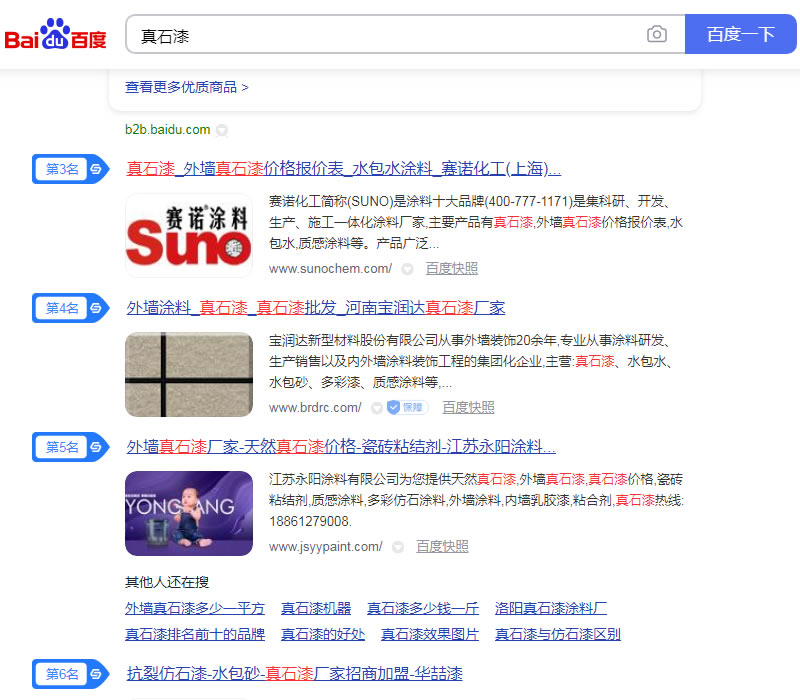Click the 第3名 rank badge
The image size is (800, 700).
[x=70, y=169]
